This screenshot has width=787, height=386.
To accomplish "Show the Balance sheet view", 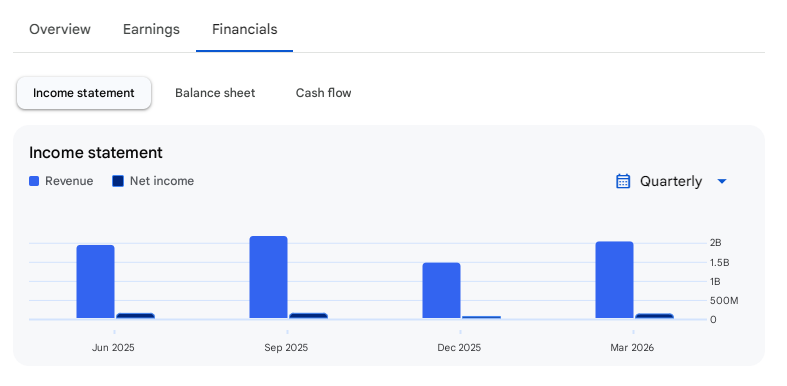I will 215,93.
